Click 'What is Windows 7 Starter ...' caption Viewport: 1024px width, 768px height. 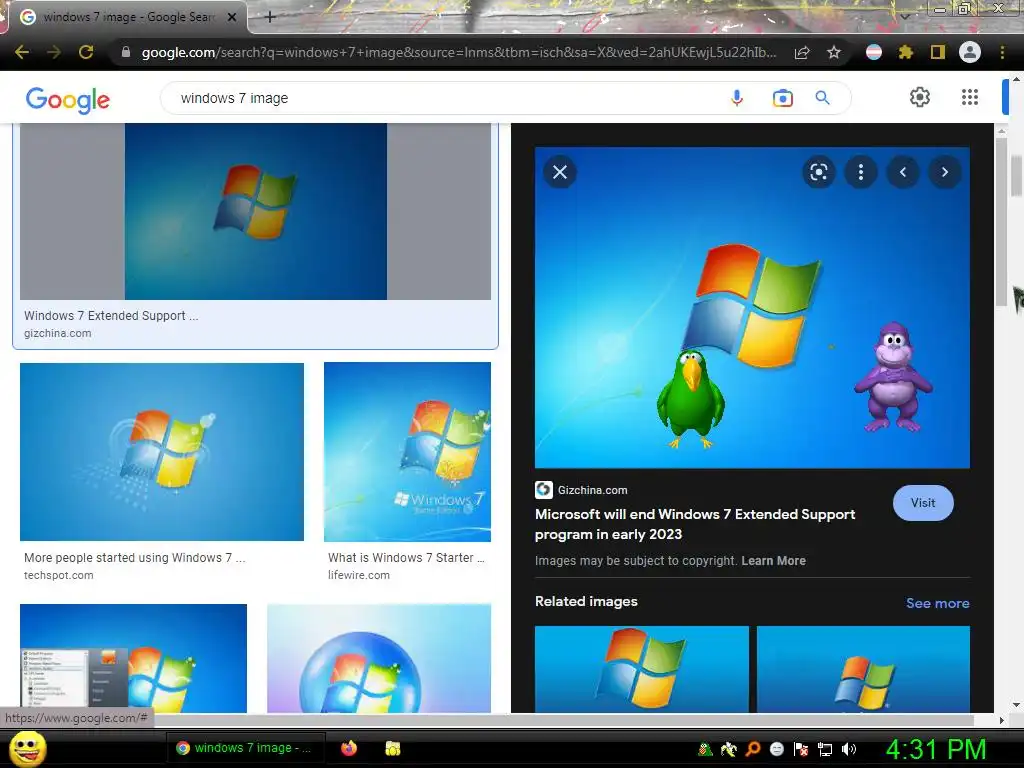tap(406, 558)
